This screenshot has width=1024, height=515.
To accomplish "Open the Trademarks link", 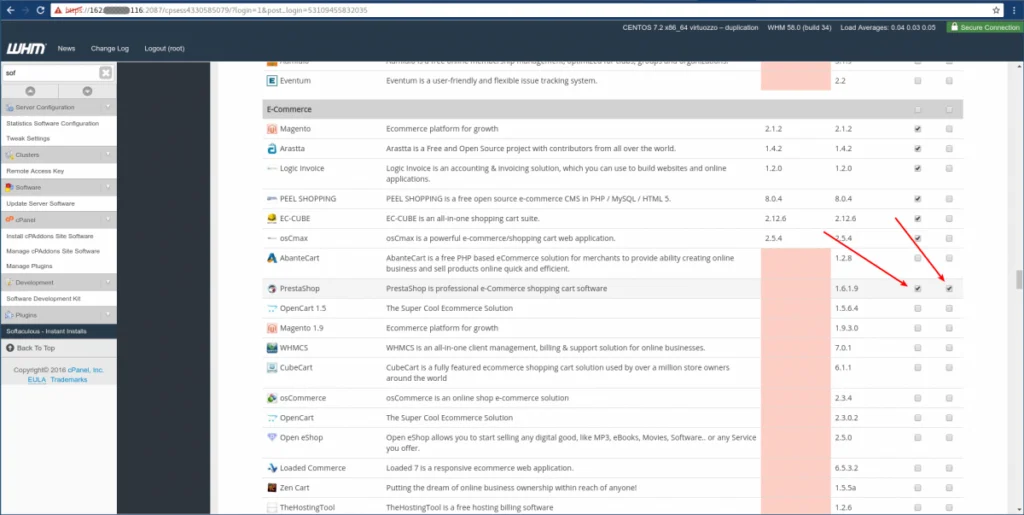I will (x=69, y=380).
